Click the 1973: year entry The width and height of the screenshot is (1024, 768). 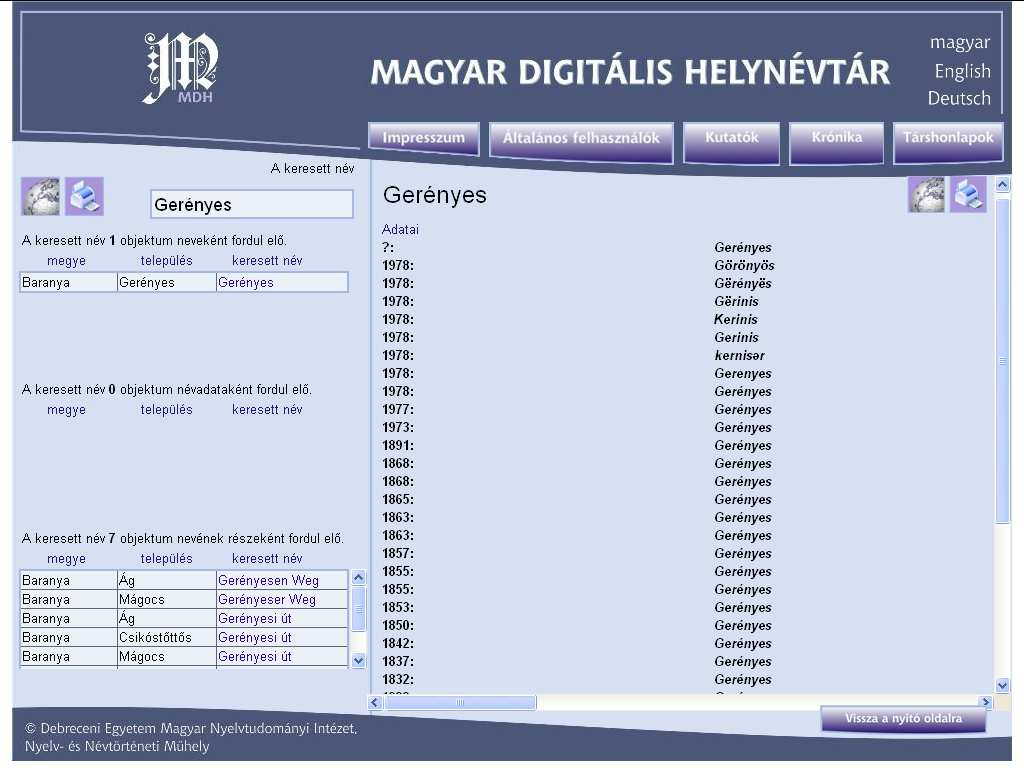pos(398,428)
